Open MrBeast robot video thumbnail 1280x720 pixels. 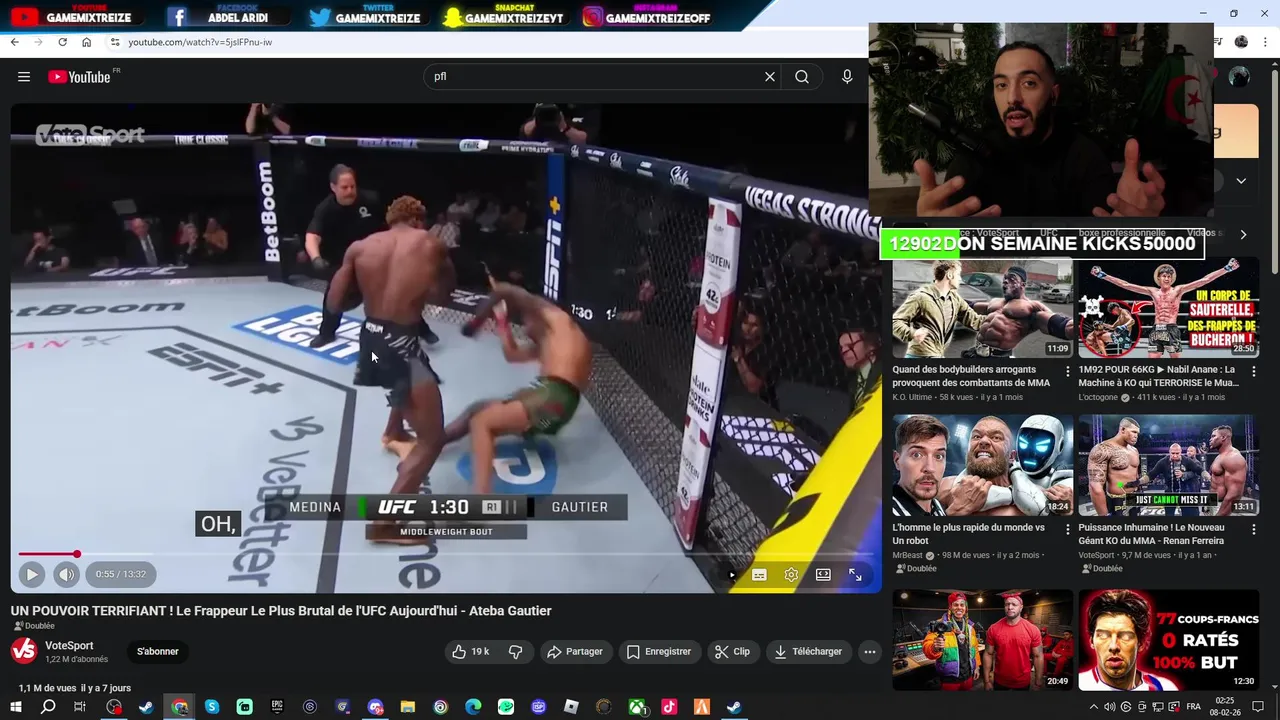[983, 466]
